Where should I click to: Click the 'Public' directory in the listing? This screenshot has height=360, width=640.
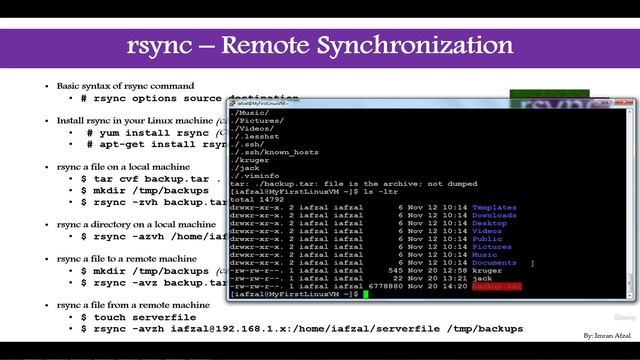pyautogui.click(x=487, y=239)
